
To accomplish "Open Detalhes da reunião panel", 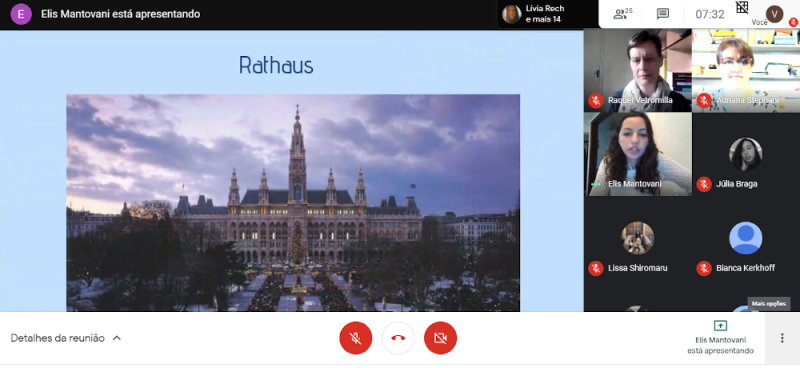I will tap(58, 338).
